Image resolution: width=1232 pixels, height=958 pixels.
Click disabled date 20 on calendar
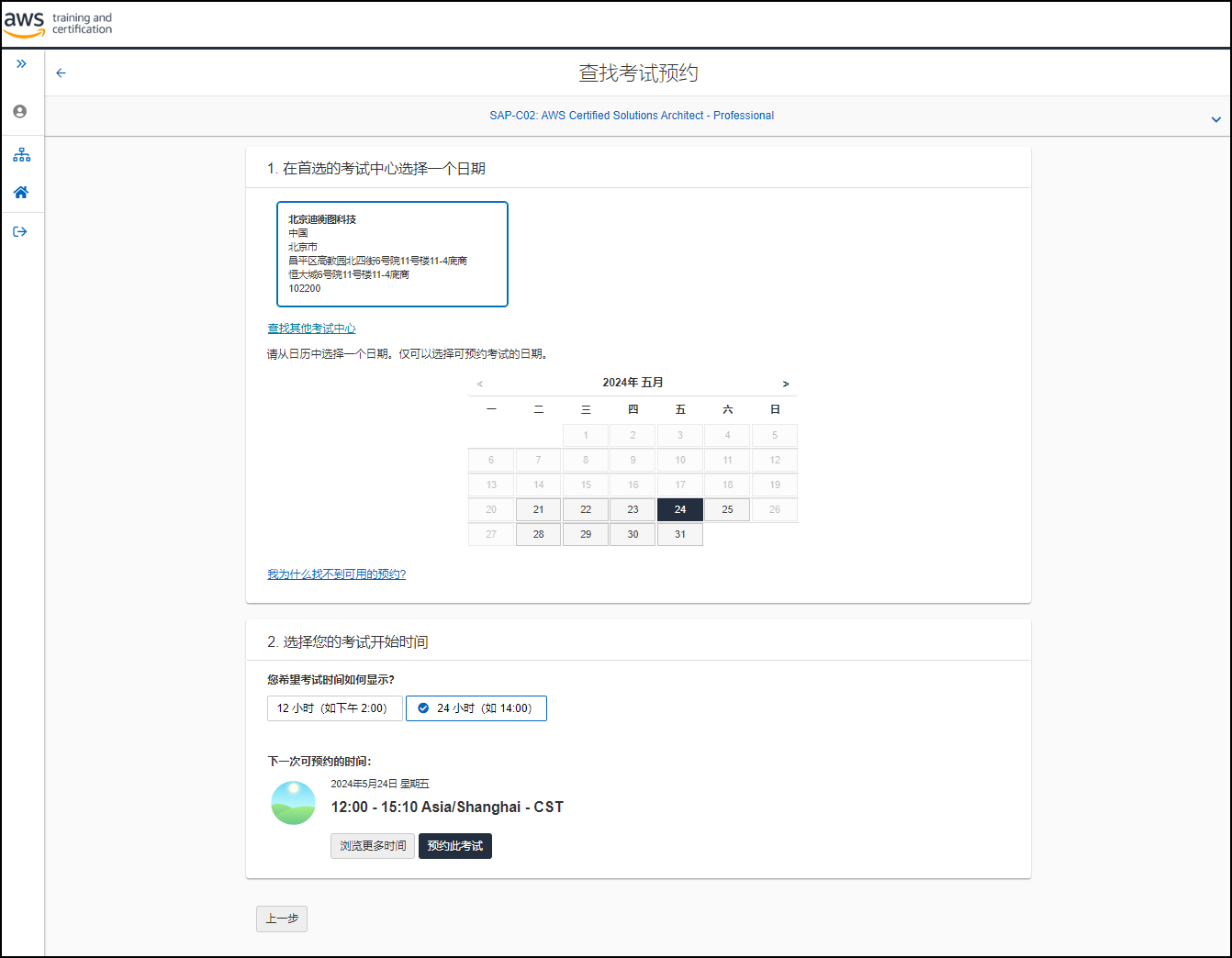coord(491,509)
